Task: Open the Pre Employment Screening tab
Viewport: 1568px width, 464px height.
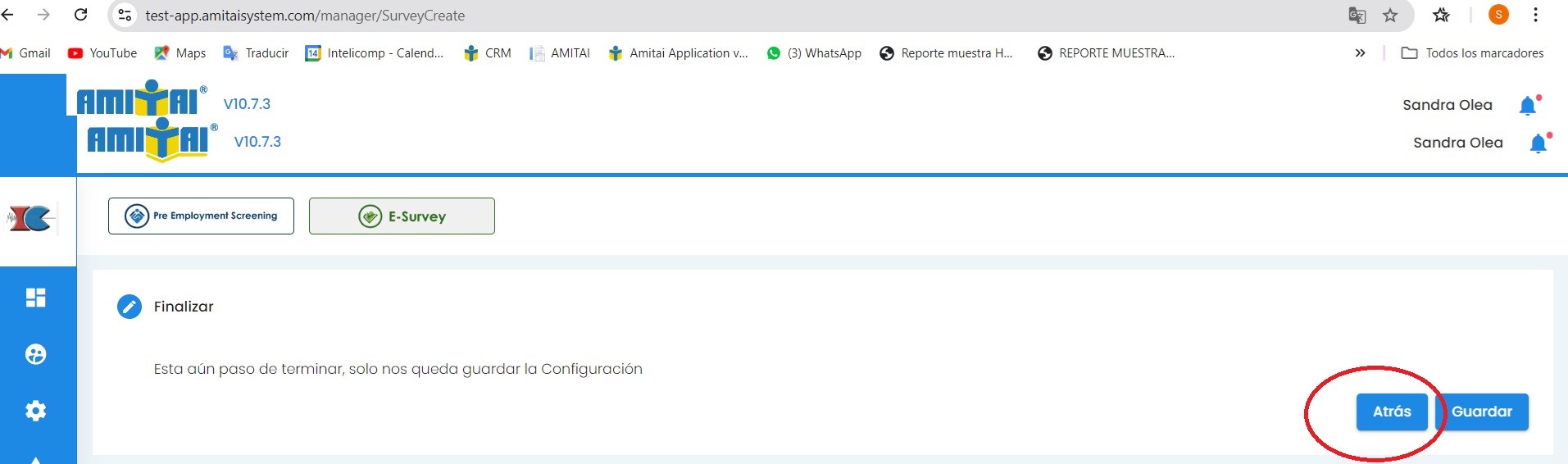Action: pos(201,216)
